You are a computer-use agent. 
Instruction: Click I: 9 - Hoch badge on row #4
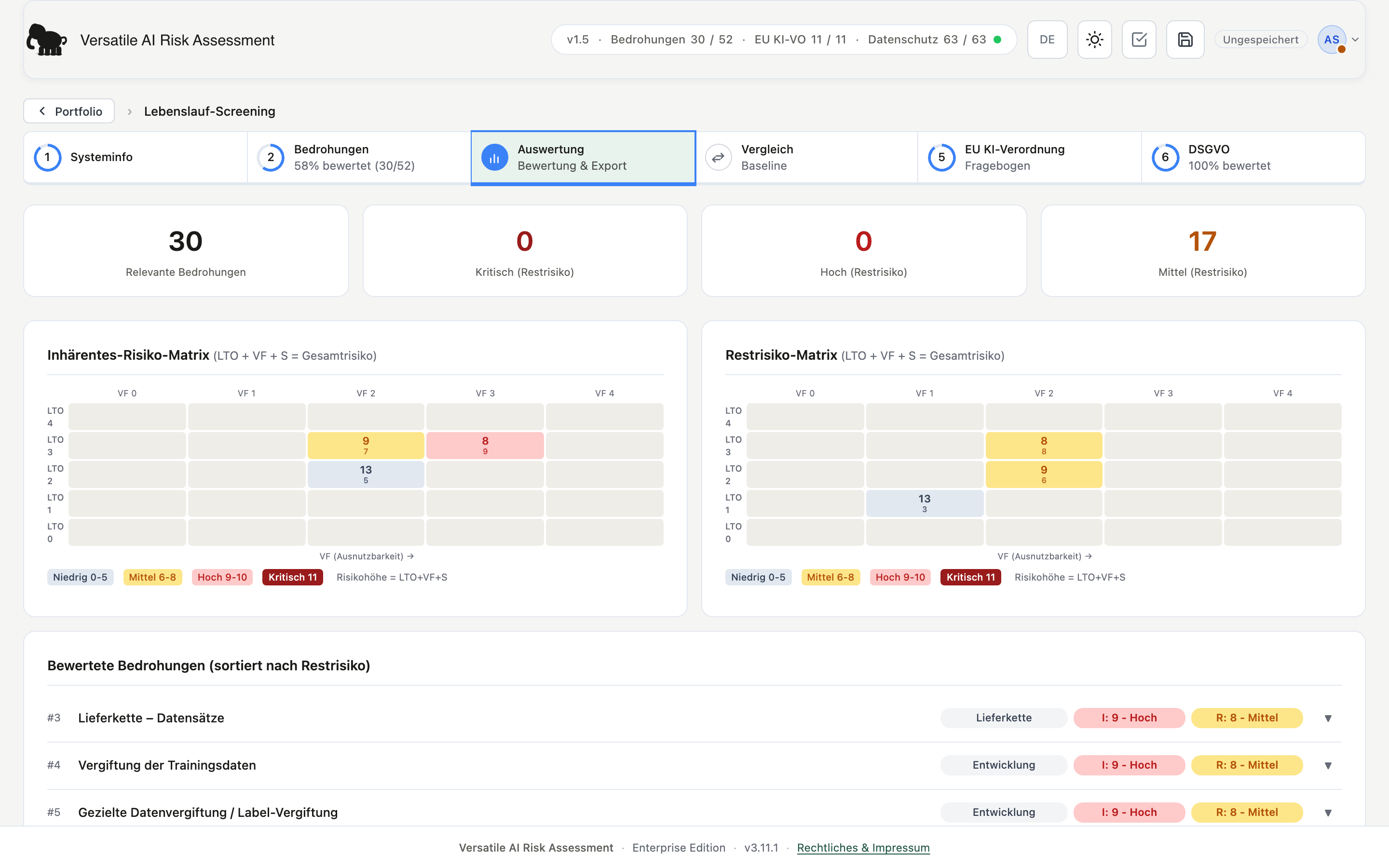coord(1129,765)
